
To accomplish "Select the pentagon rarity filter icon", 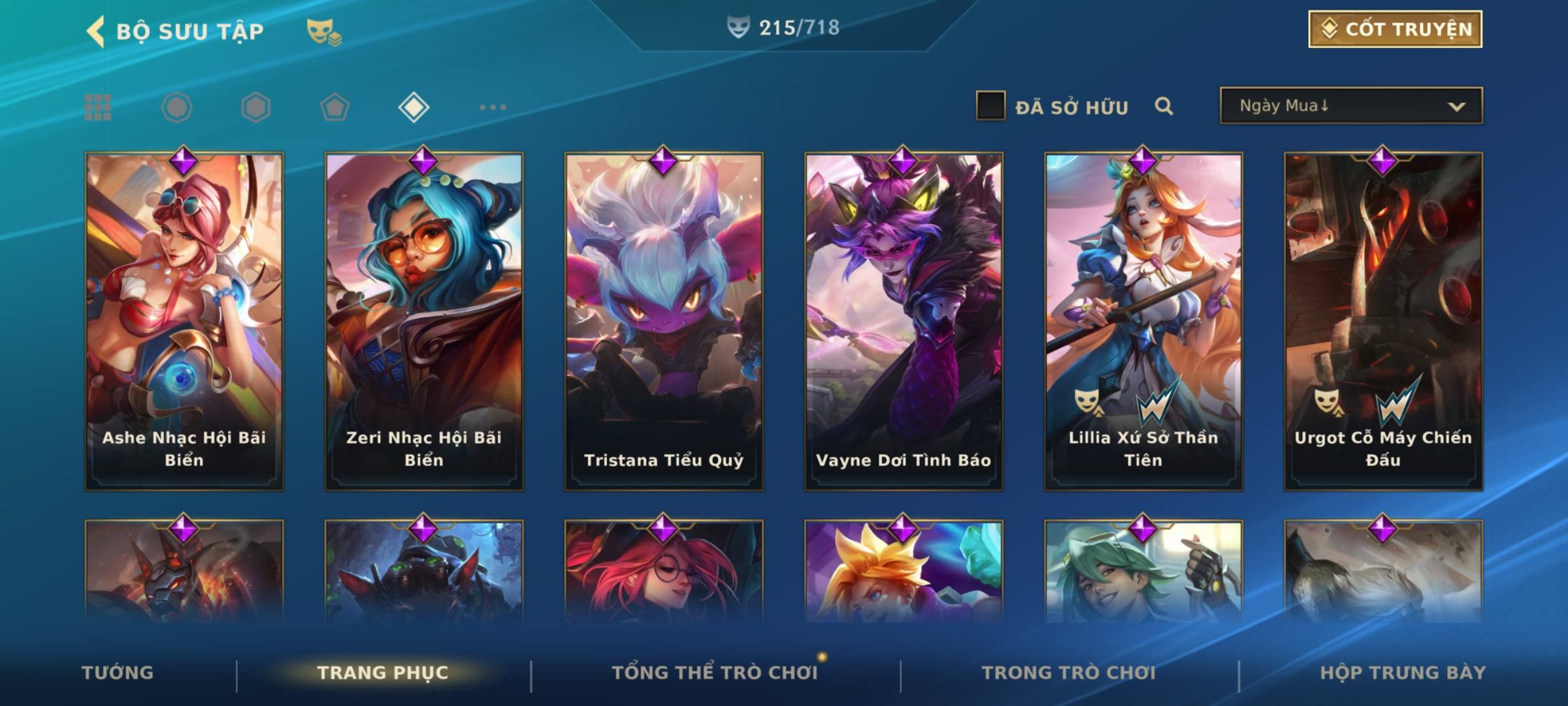I will [335, 107].
